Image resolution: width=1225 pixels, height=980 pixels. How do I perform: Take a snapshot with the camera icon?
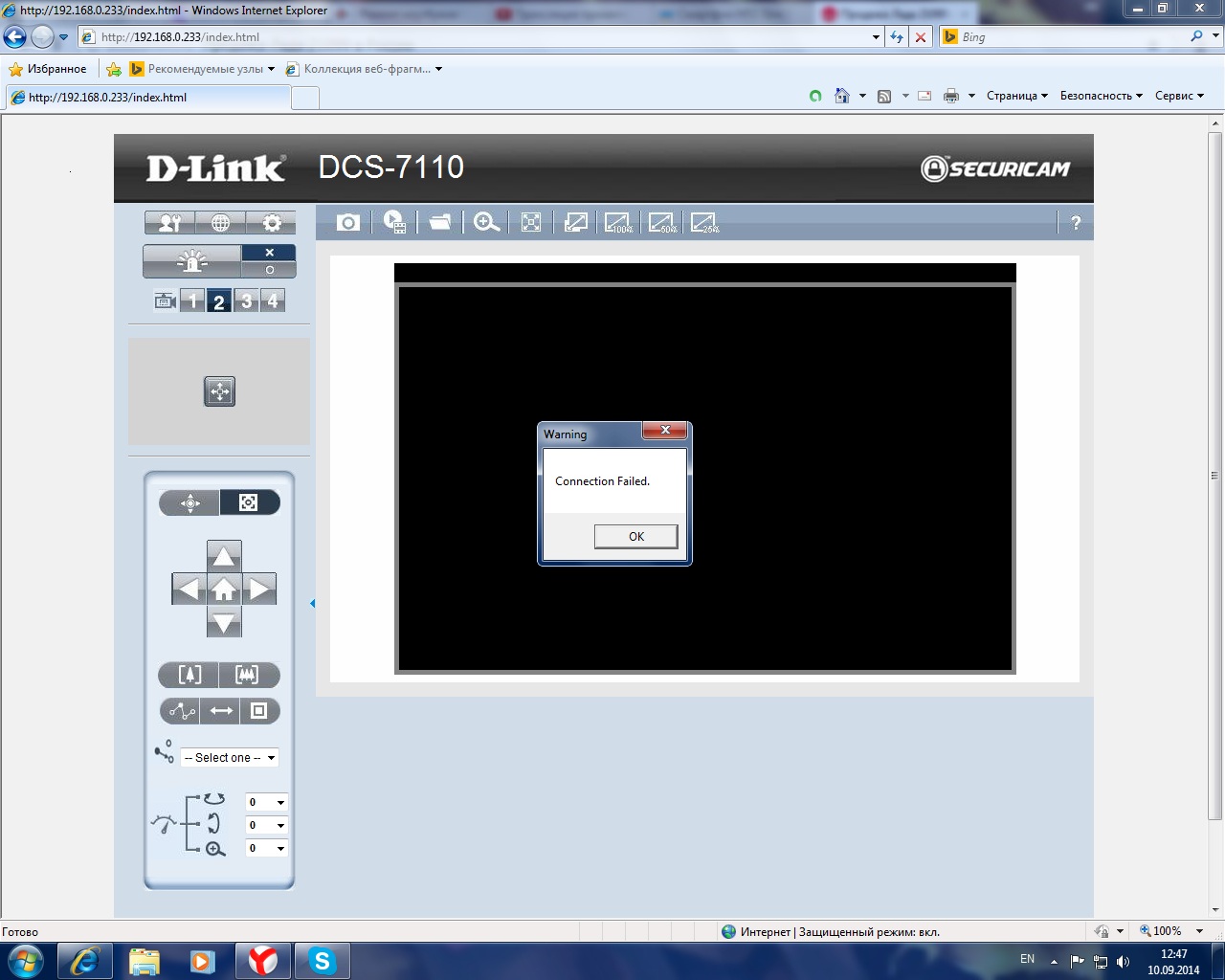click(x=348, y=223)
